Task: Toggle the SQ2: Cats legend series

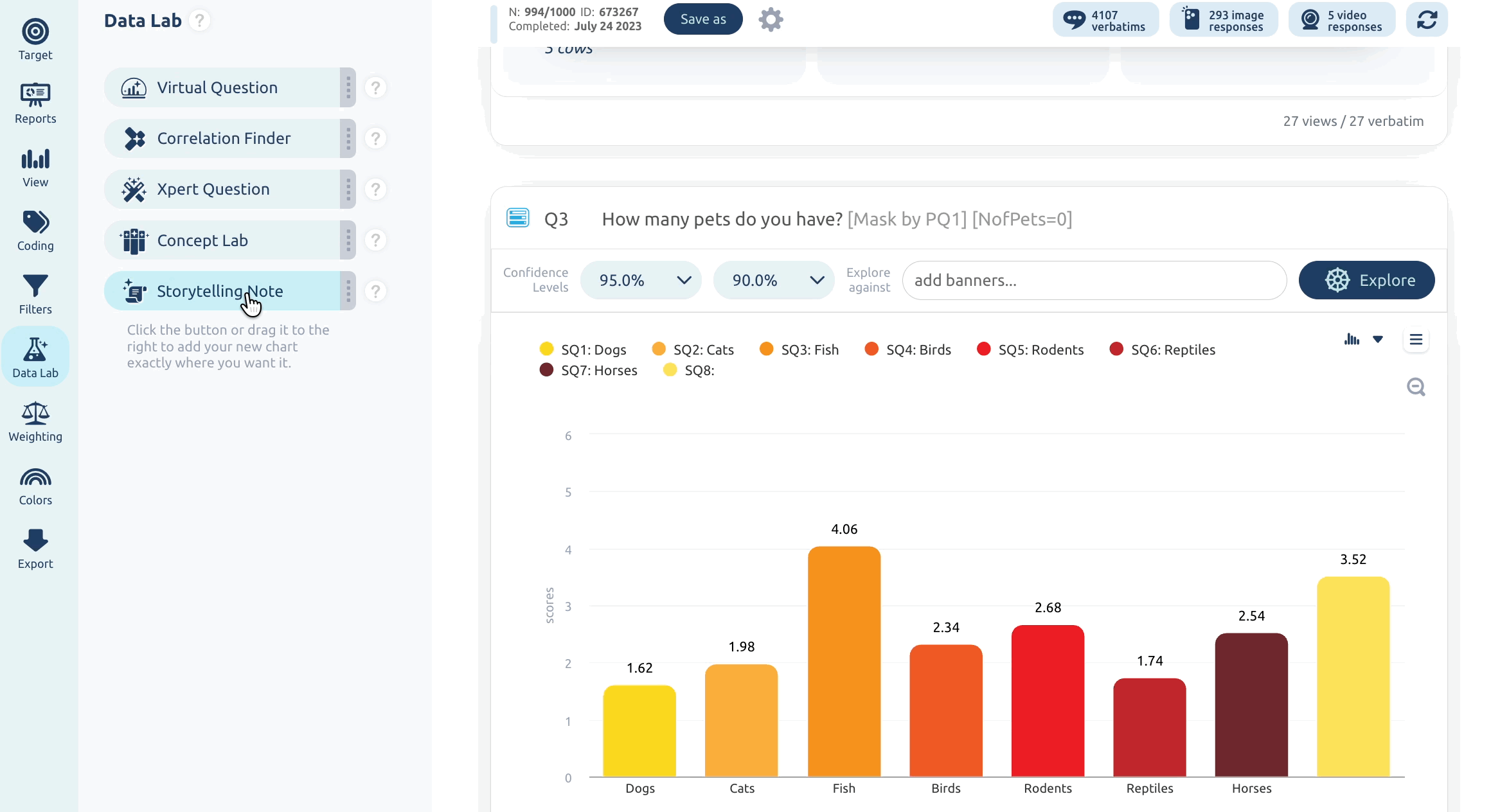Action: coord(693,349)
